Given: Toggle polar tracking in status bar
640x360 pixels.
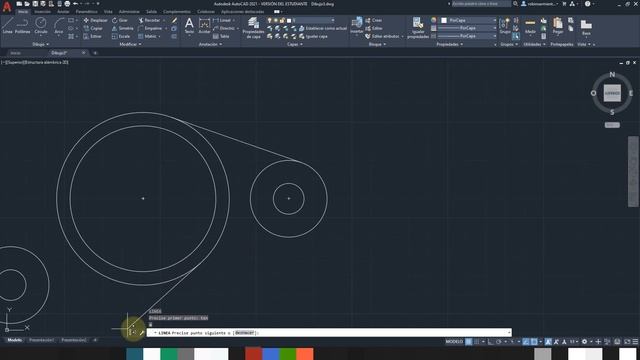Looking at the screenshot, I should [499, 342].
